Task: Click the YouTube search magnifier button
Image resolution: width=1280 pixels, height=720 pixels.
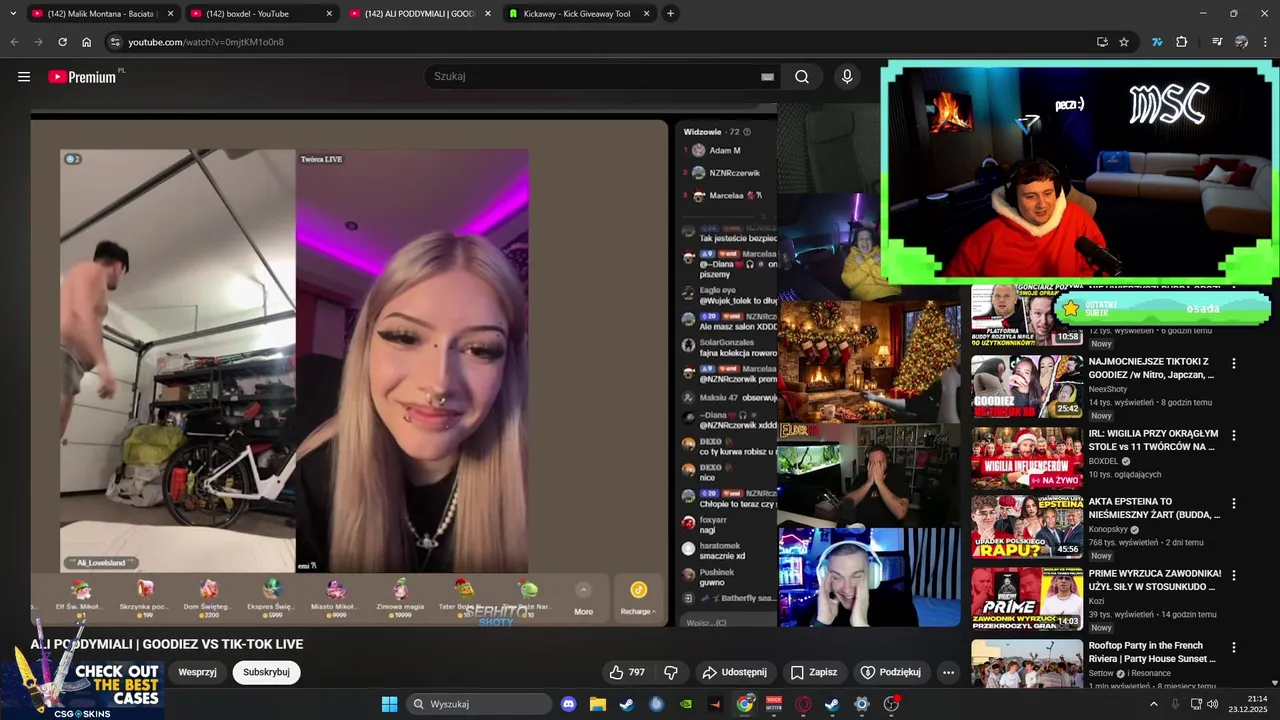Action: [x=802, y=77]
